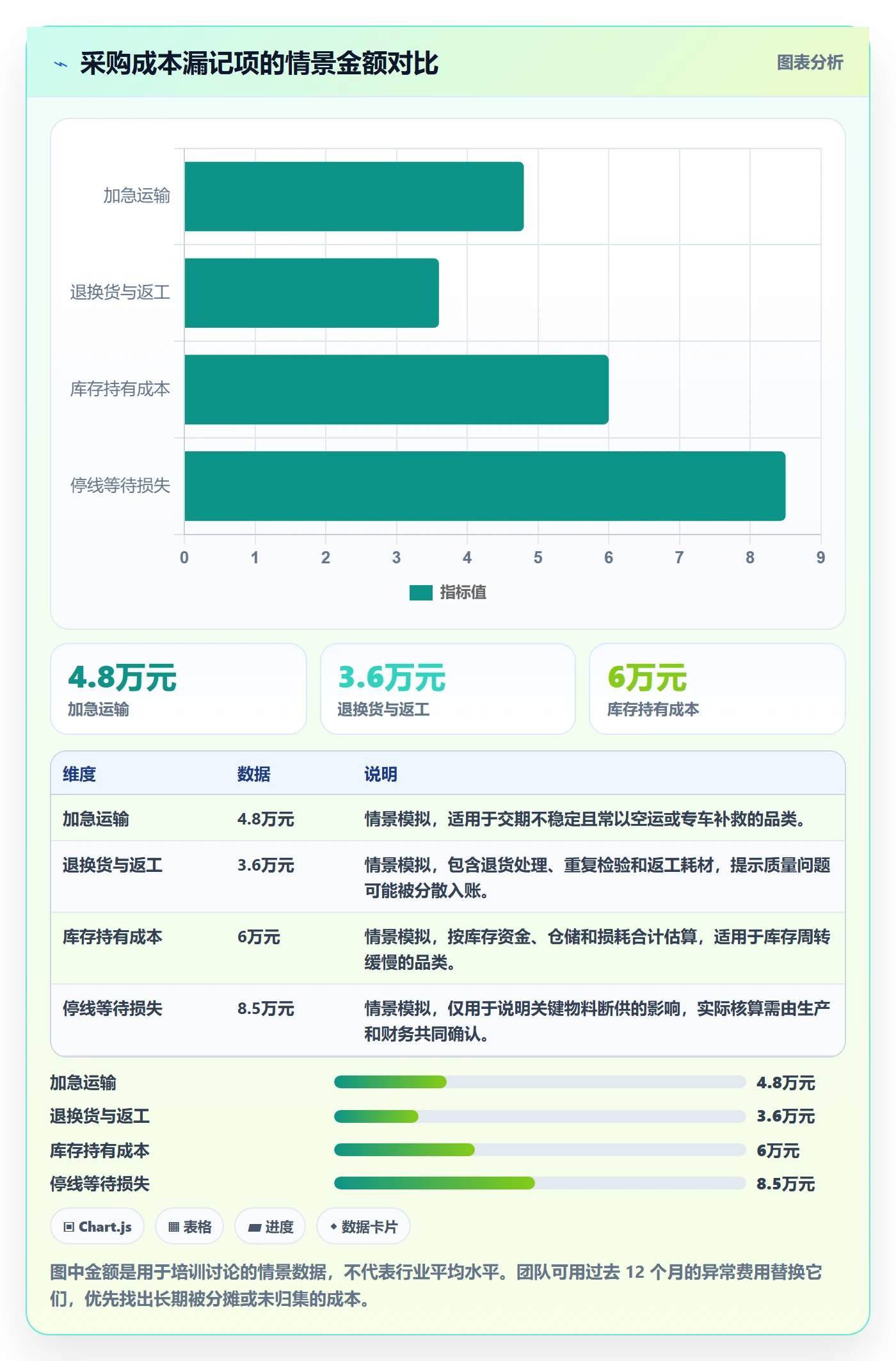896x1361 pixels.
Task: Click the 表格 tag chip
Action: 189,1227
